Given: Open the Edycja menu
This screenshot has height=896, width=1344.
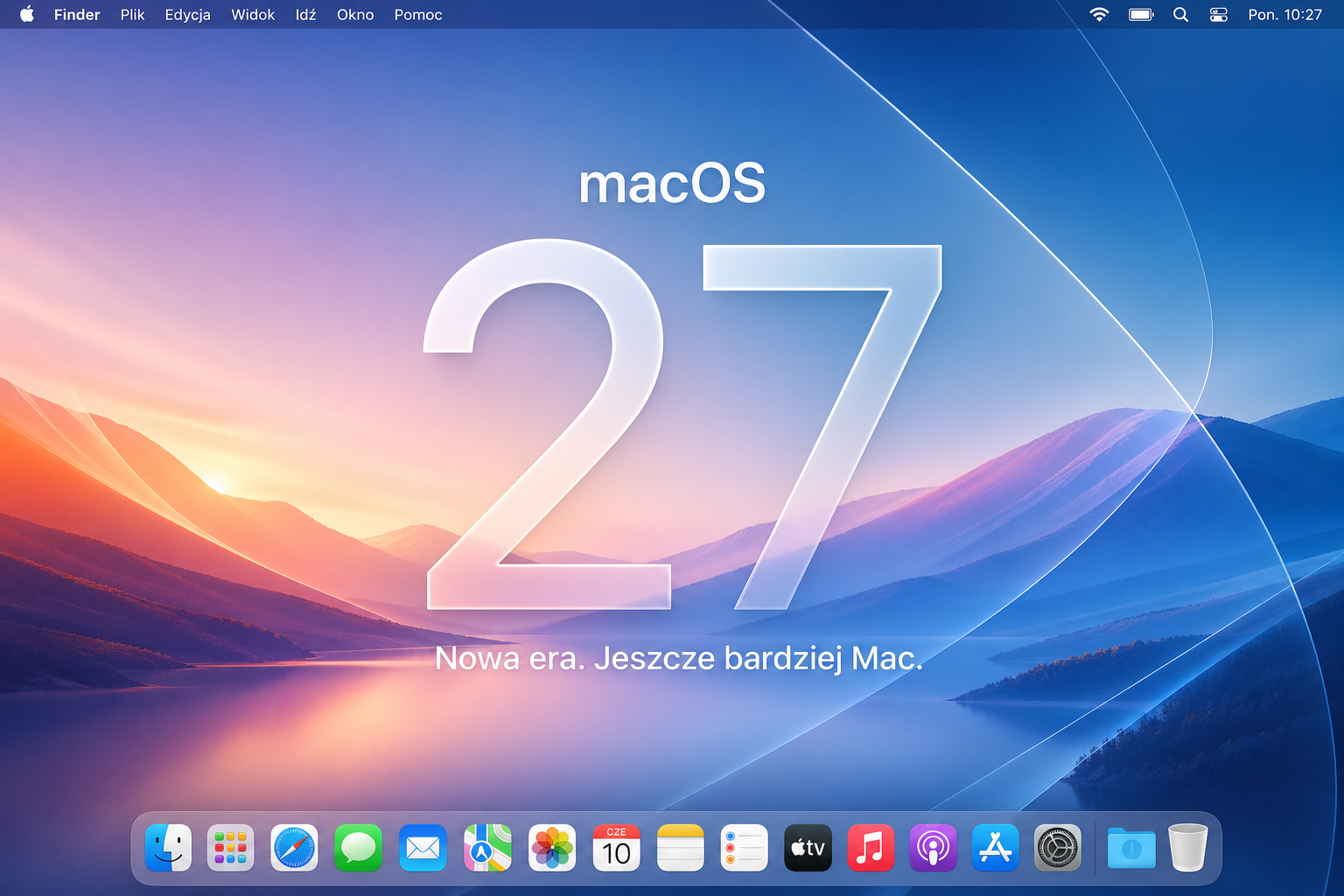Looking at the screenshot, I should tap(187, 15).
